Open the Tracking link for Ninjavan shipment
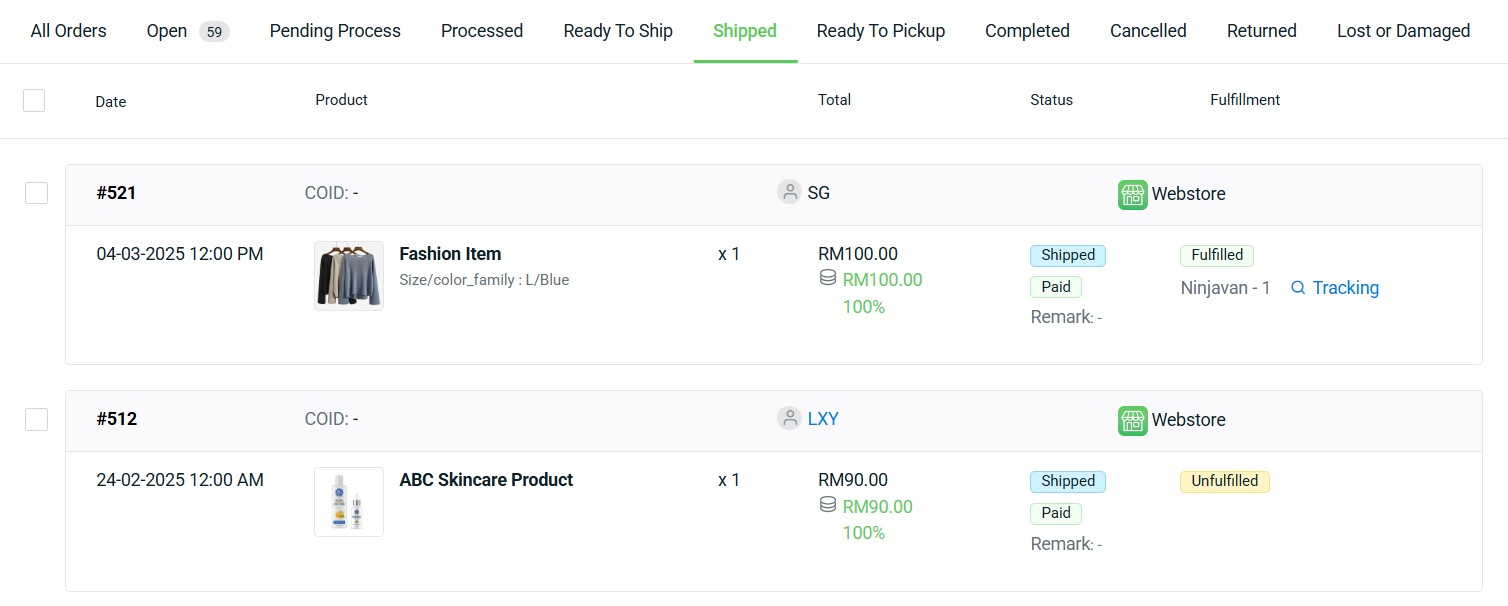Viewport: 1508px width, 606px height. [x=1345, y=288]
